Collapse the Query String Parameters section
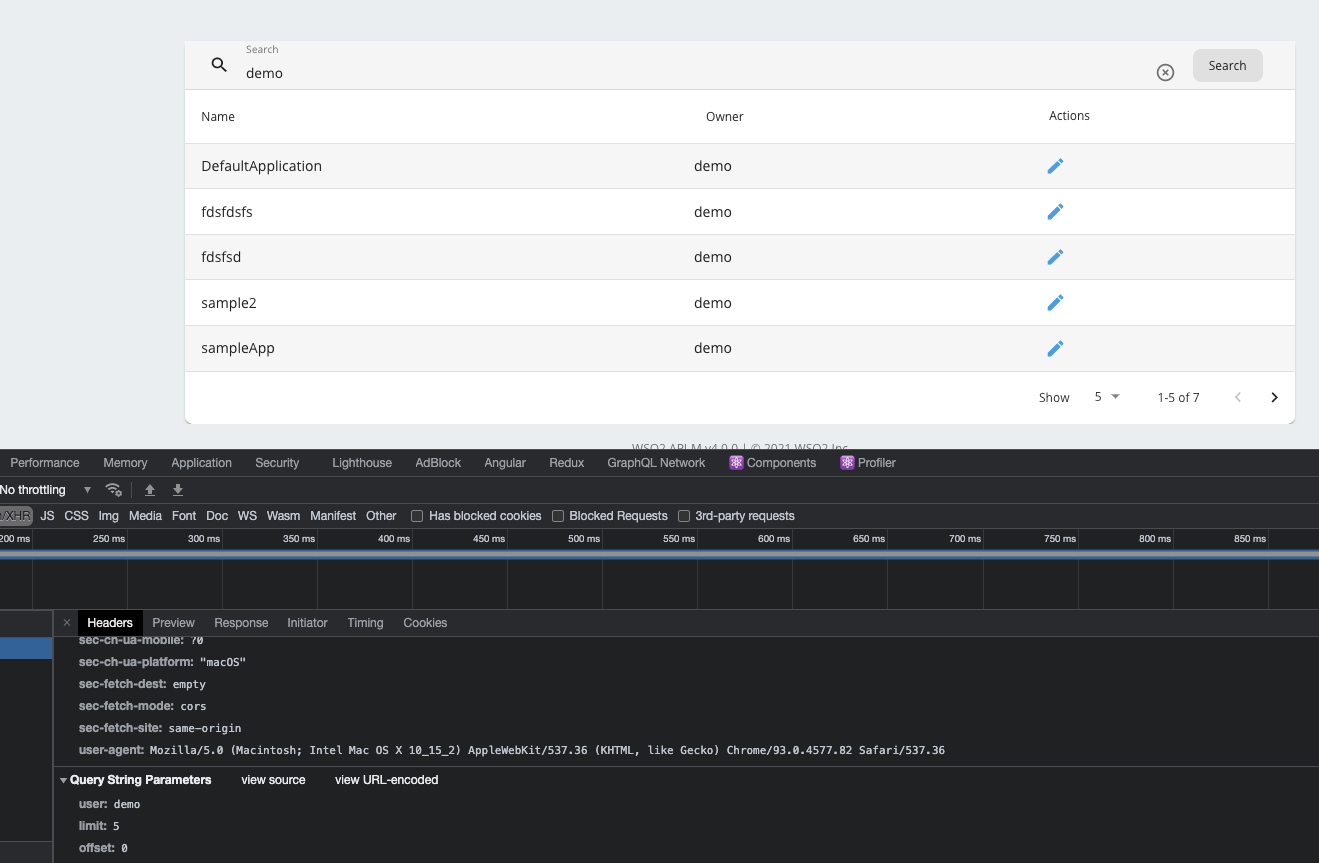 click(63, 780)
